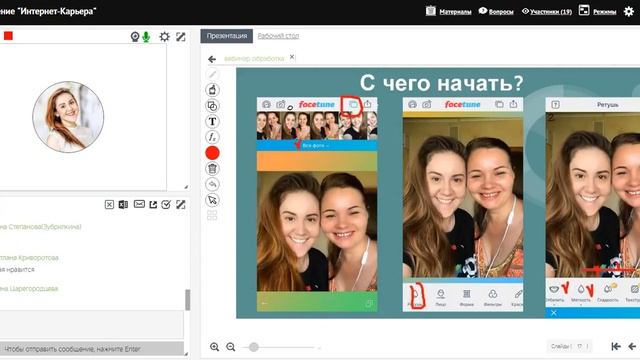Mute the green microphone
This screenshot has width=640, height=360.
pos(146,37)
